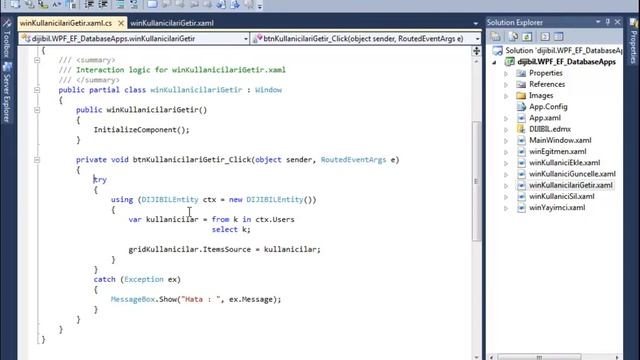Expand the Images folder
This screenshot has width=640, height=360.
[506, 96]
